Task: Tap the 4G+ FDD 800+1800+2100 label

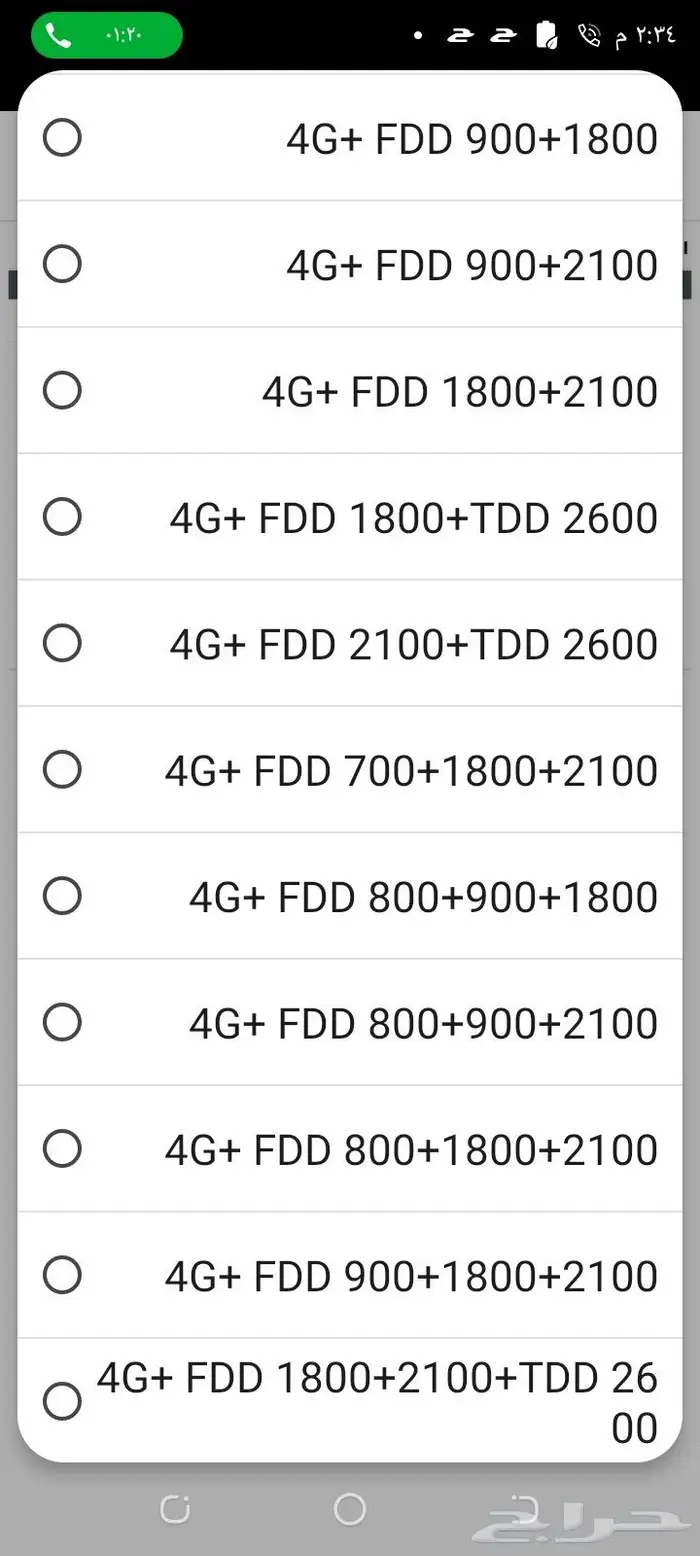Action: (x=411, y=1150)
